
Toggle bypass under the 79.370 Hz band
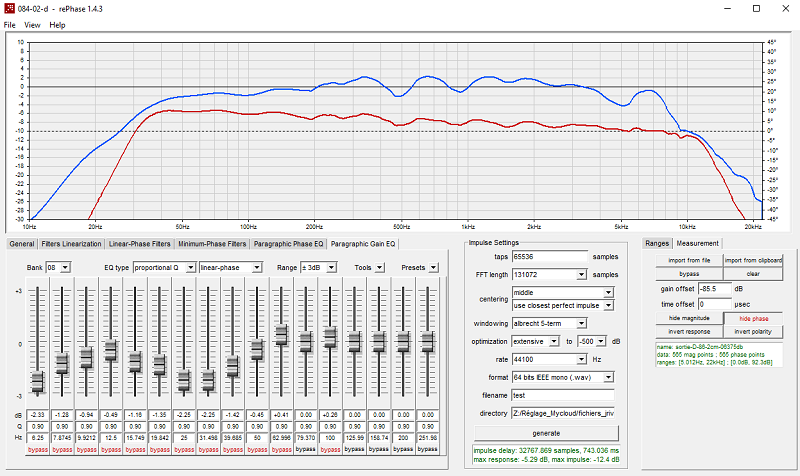(x=306, y=449)
